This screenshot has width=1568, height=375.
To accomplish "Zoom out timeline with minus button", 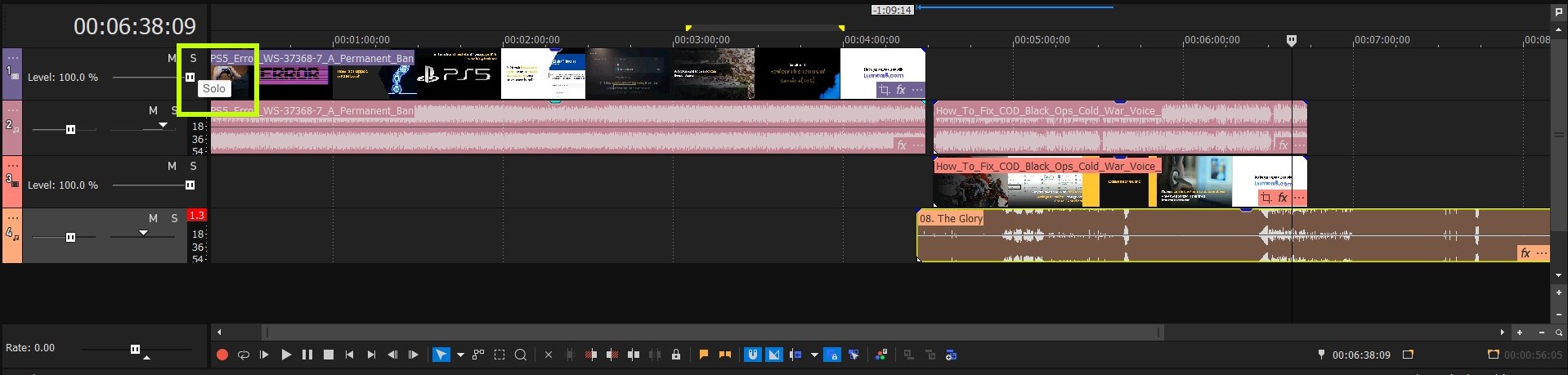I will (1542, 333).
